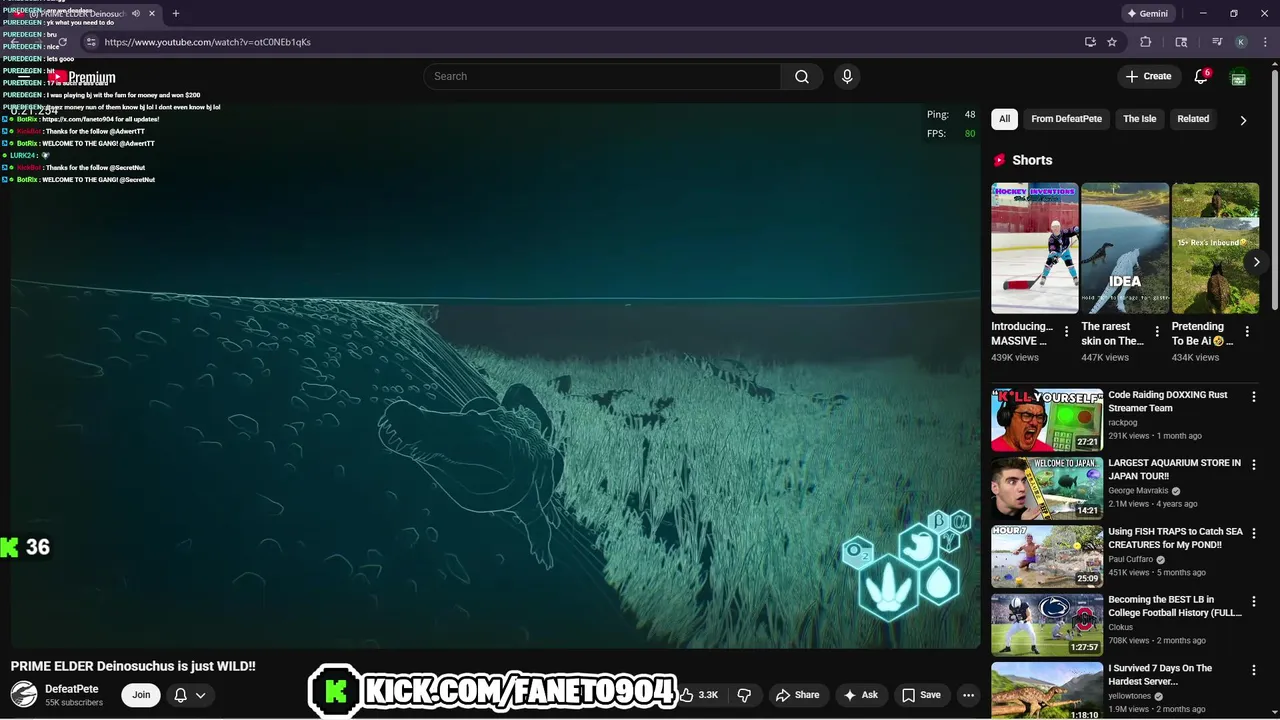Image resolution: width=1280 pixels, height=720 pixels.
Task: Open the YouTube account avatar menu
Action: coord(1238,77)
